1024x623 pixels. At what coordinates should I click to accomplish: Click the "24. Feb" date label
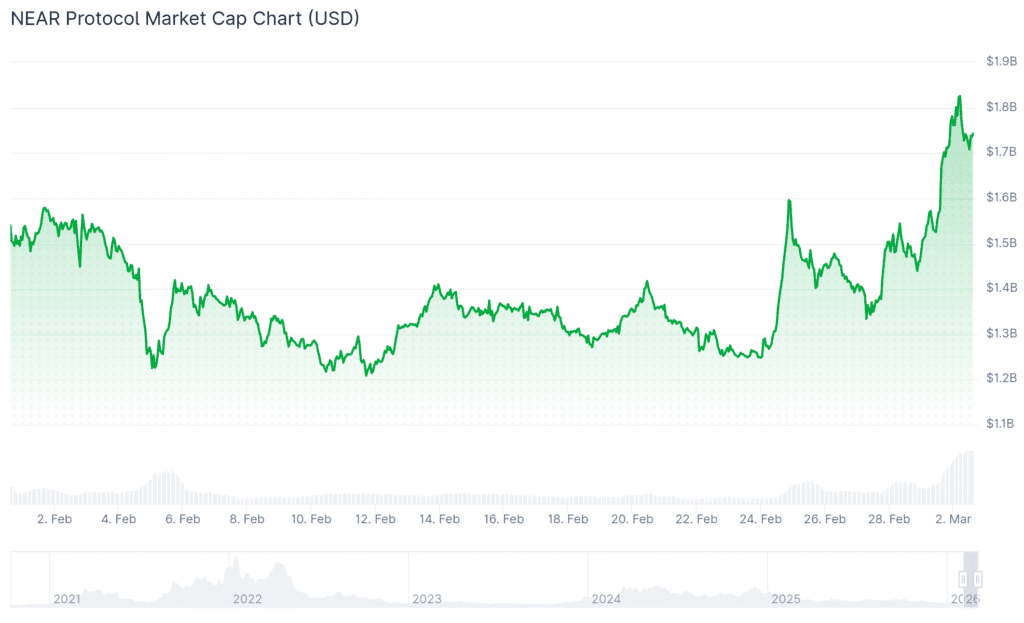click(760, 519)
